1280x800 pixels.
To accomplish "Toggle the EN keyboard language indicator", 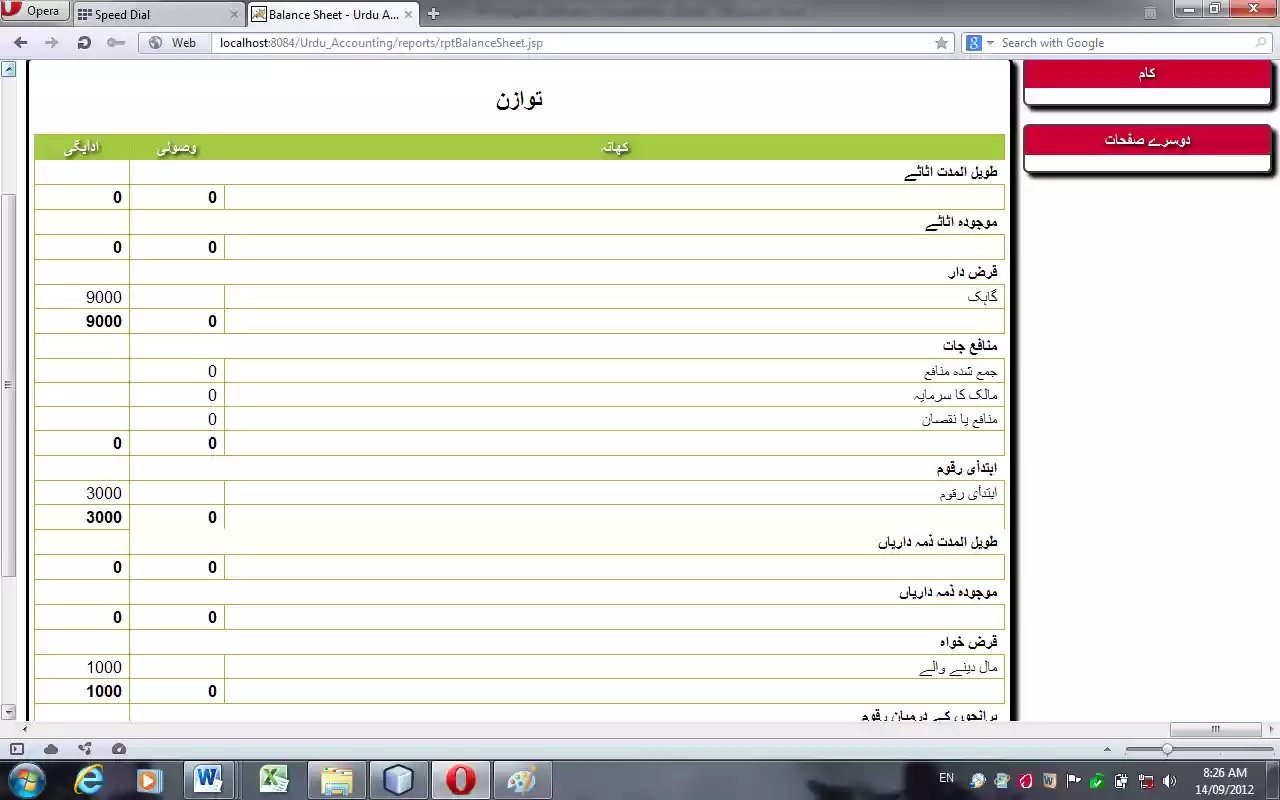I will (x=946, y=777).
